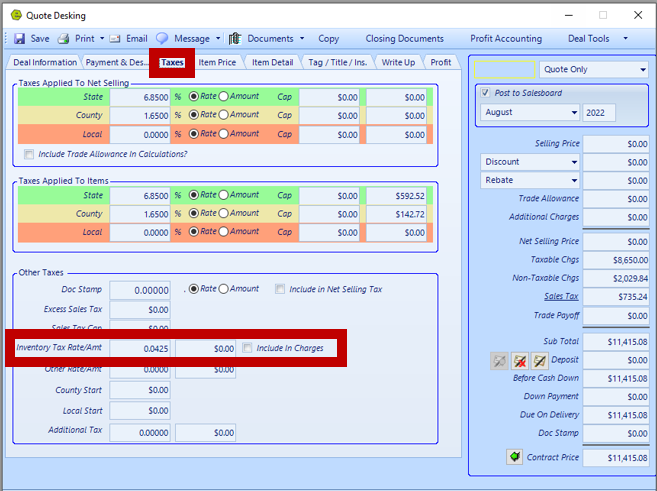Switch to Item Price tab
The image size is (657, 491).
[x=217, y=62]
